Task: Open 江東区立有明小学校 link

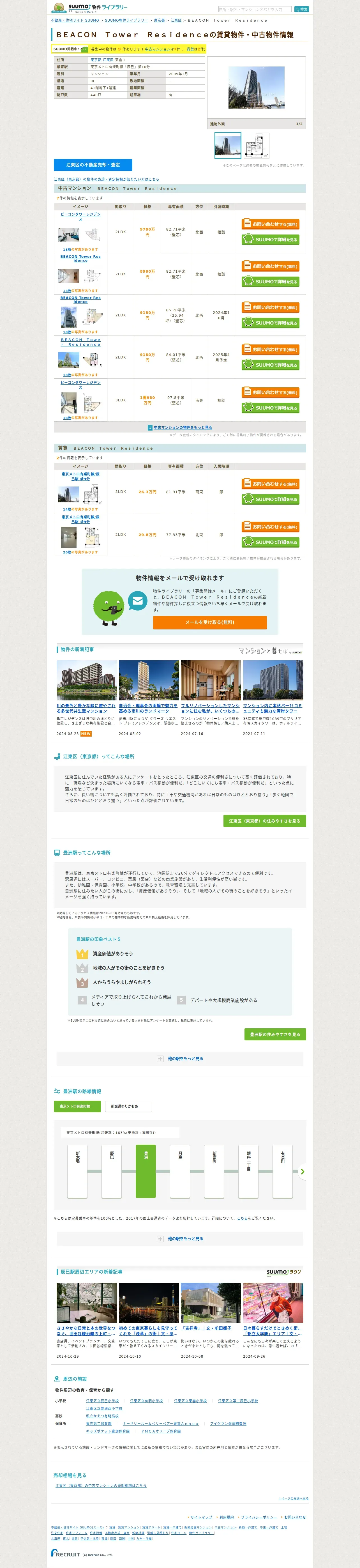Action: point(146,1401)
